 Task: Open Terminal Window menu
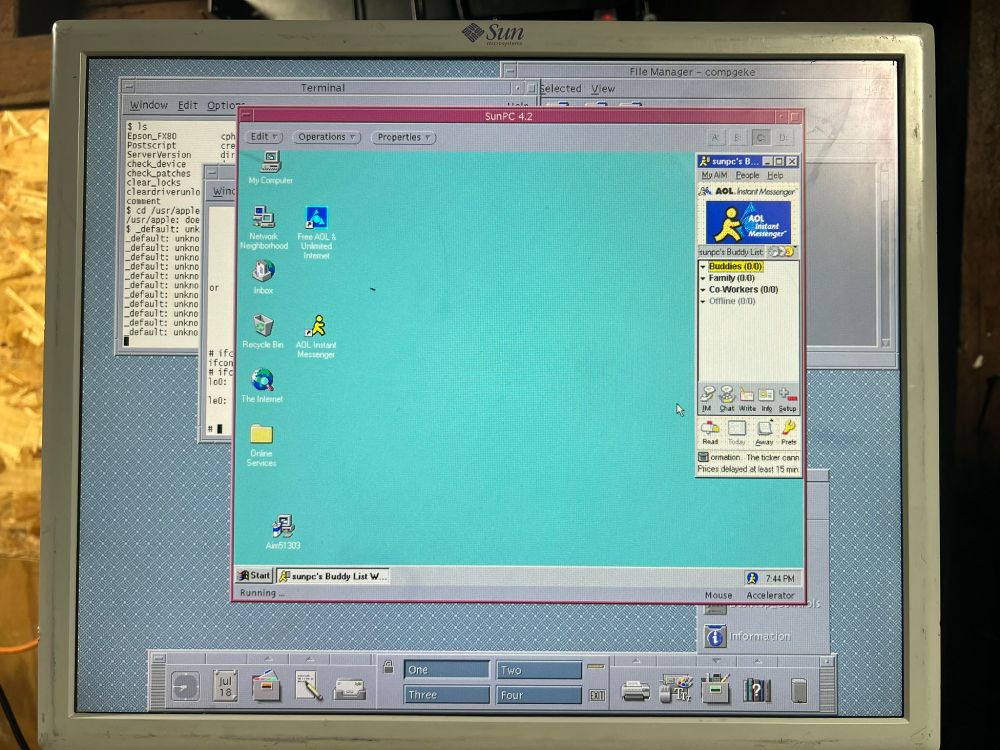[x=149, y=105]
